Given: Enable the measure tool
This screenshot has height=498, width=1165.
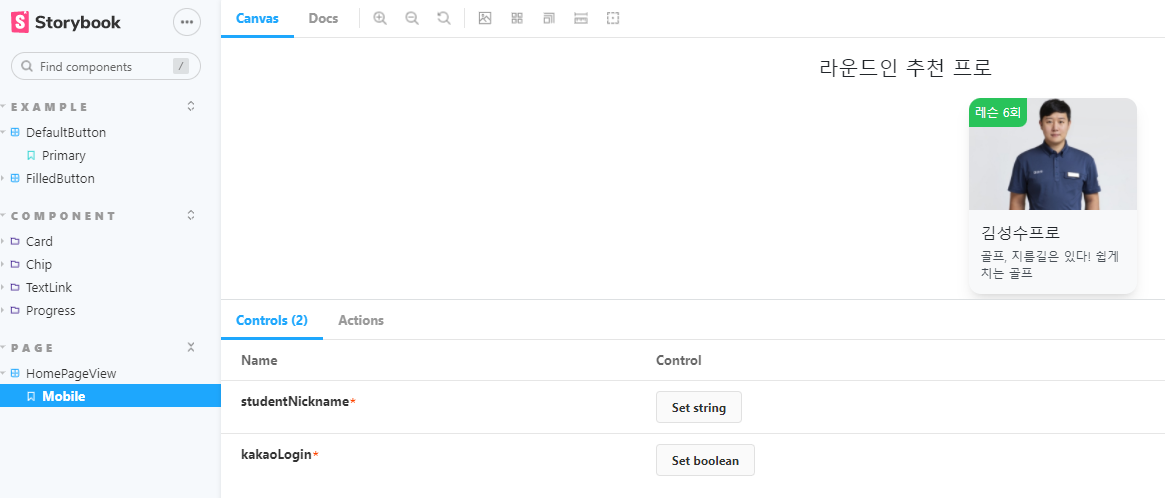Looking at the screenshot, I should click(581, 19).
